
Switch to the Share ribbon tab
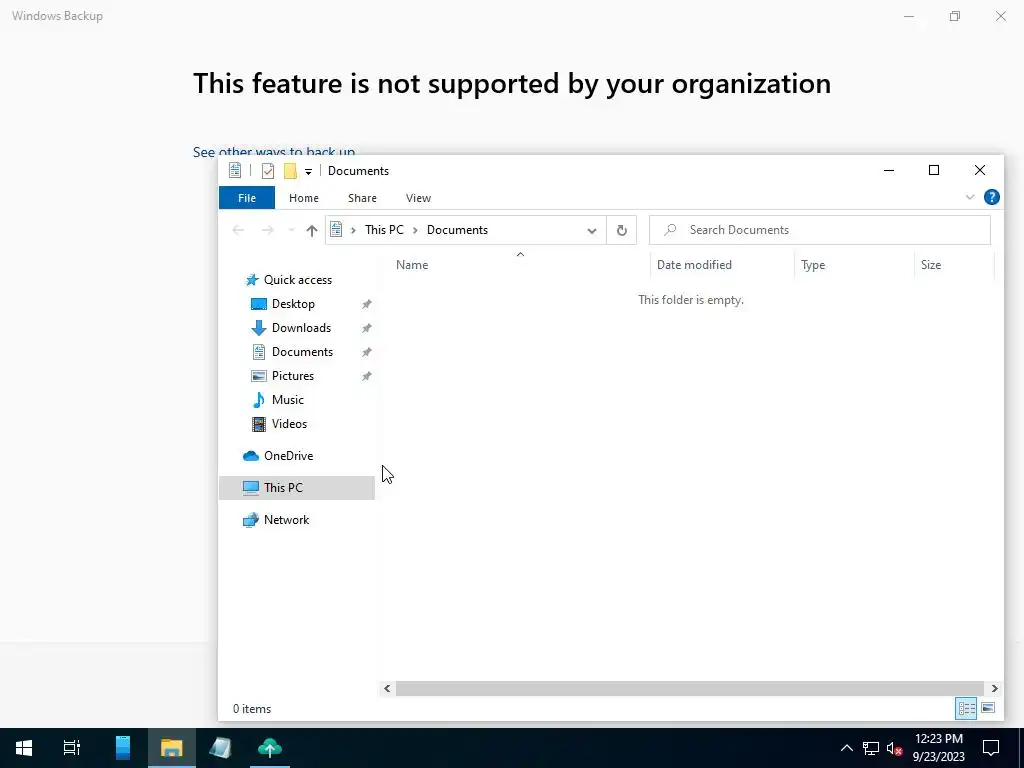(362, 198)
